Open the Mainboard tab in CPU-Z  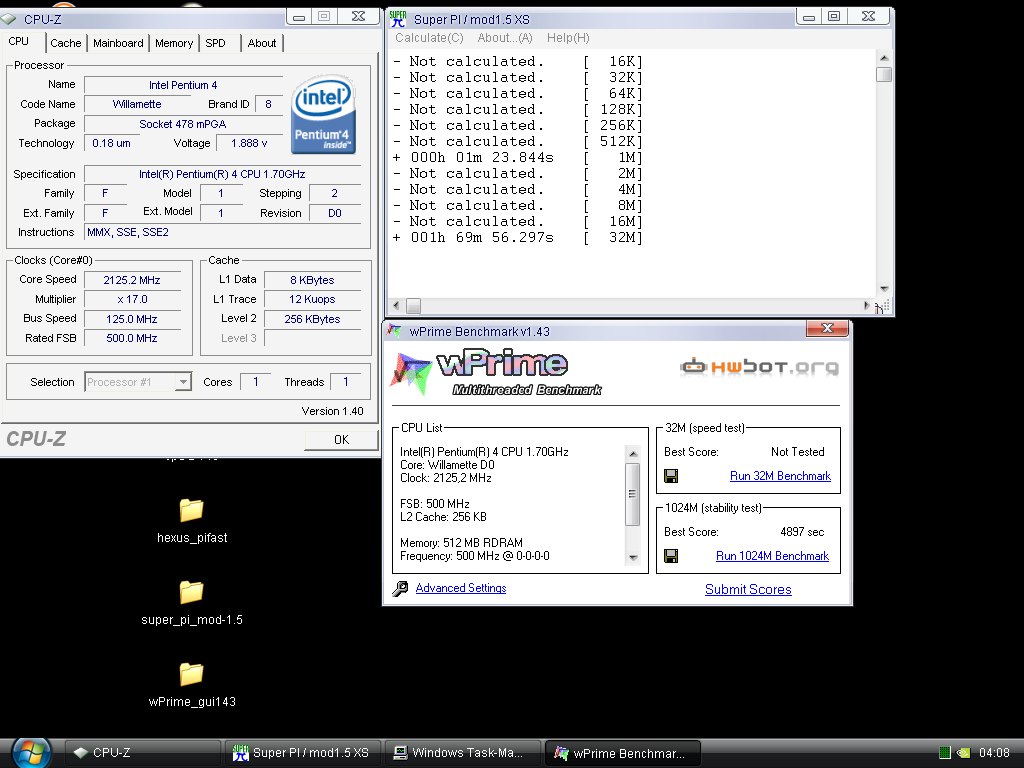coord(118,43)
